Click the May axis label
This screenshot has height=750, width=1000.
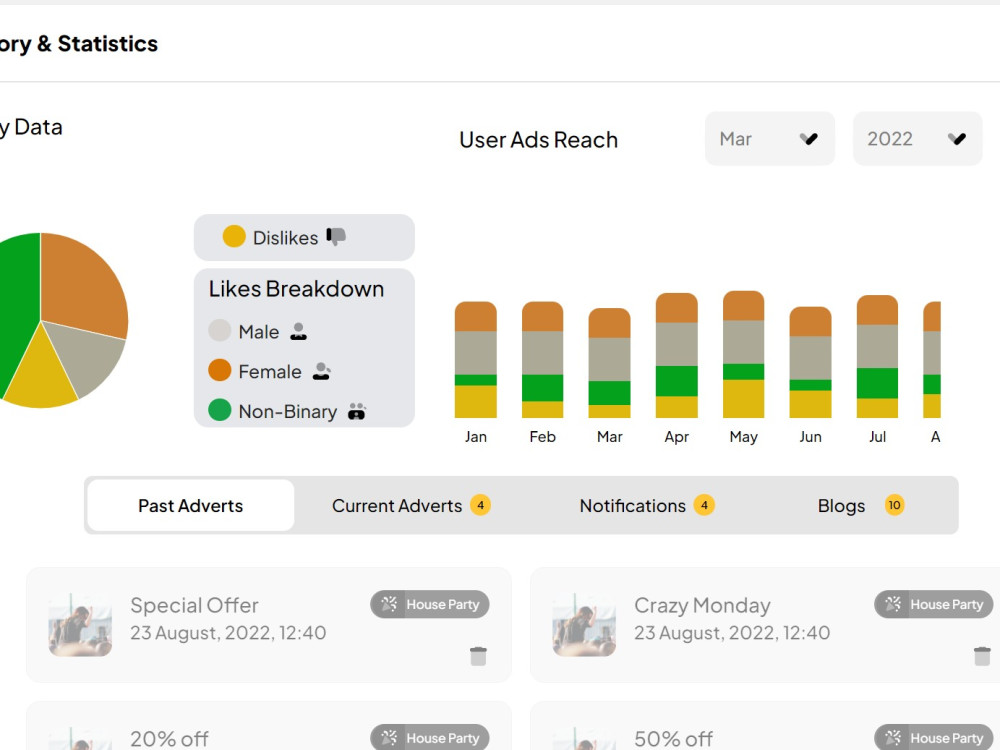744,438
